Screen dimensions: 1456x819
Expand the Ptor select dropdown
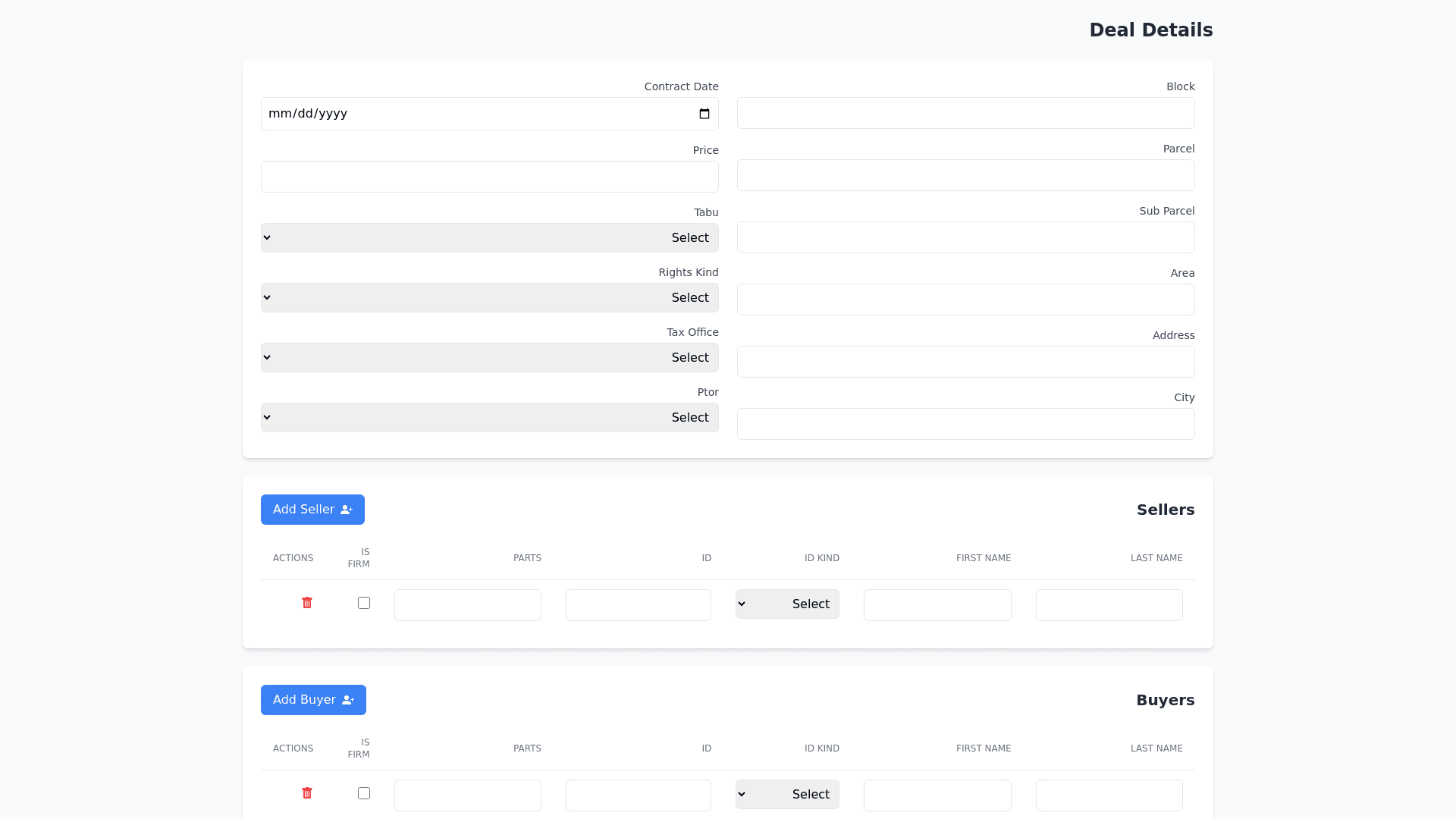(x=489, y=417)
